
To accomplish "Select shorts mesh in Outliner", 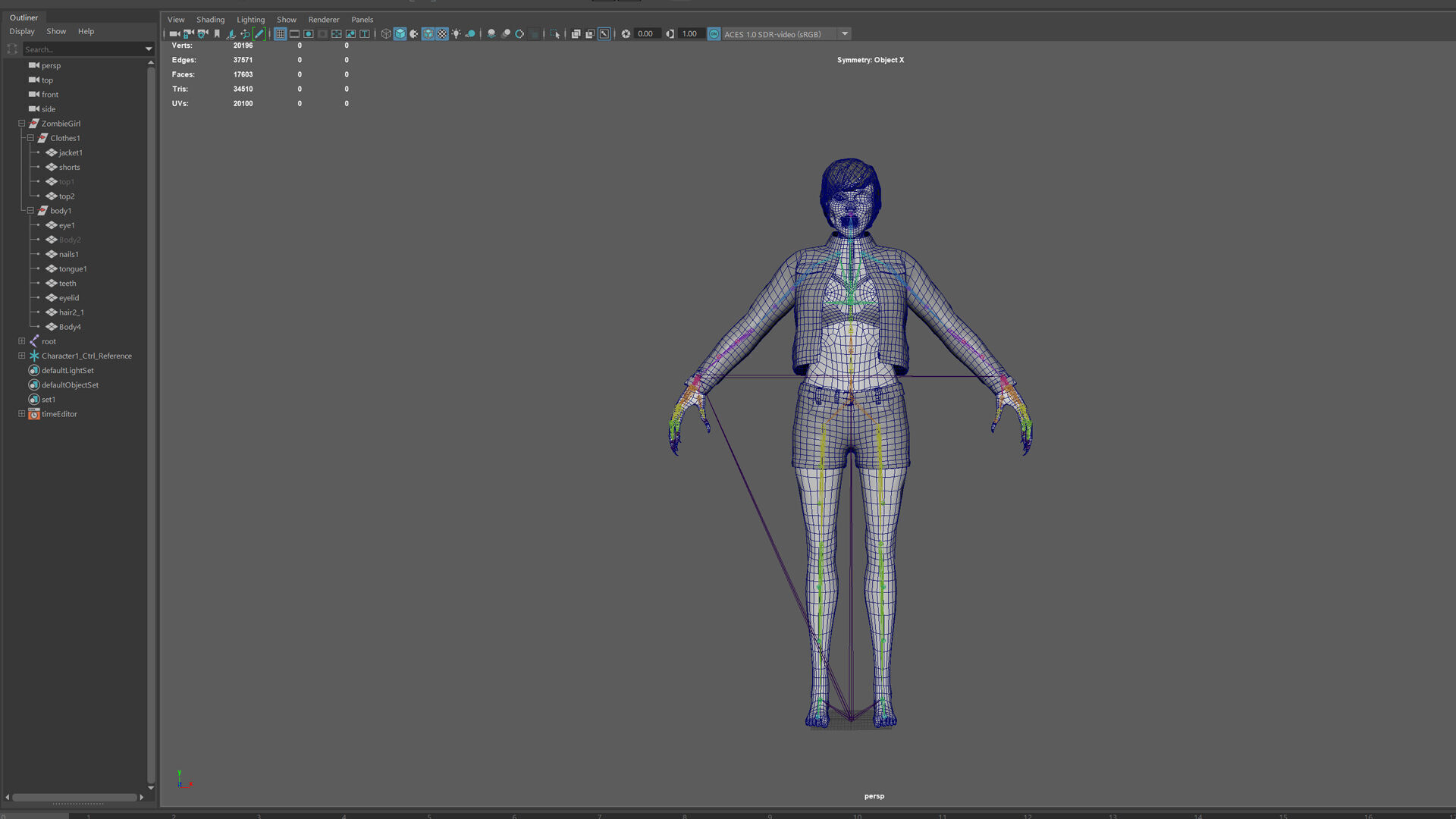I will 69,167.
